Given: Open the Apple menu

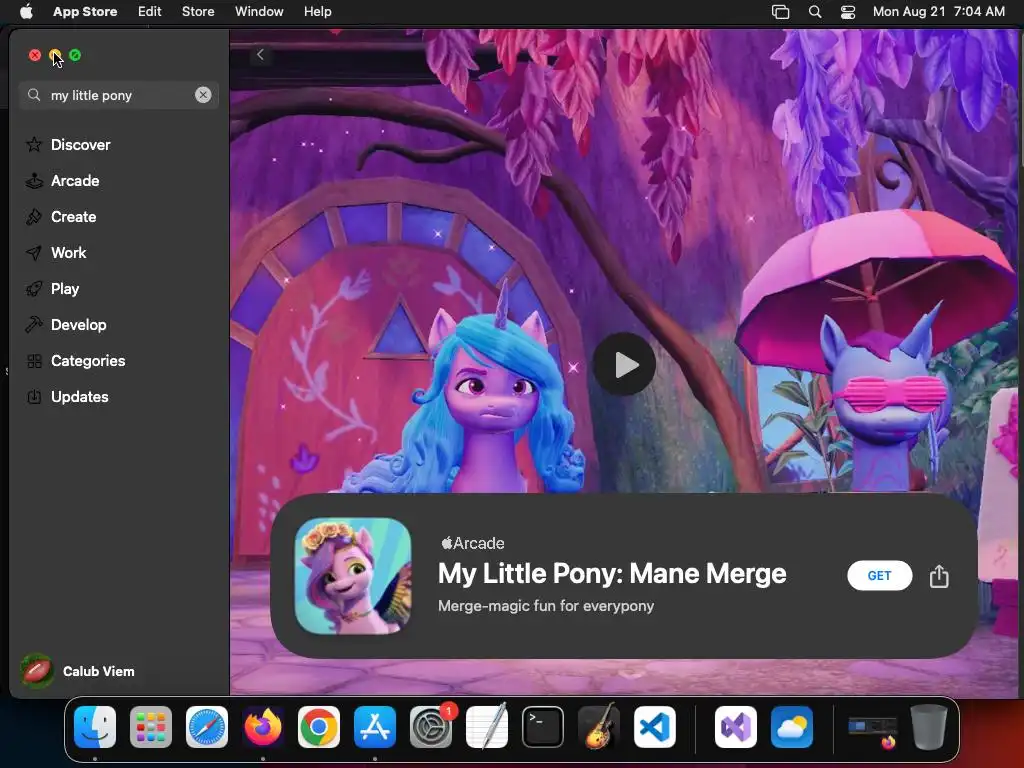Looking at the screenshot, I should coord(26,11).
